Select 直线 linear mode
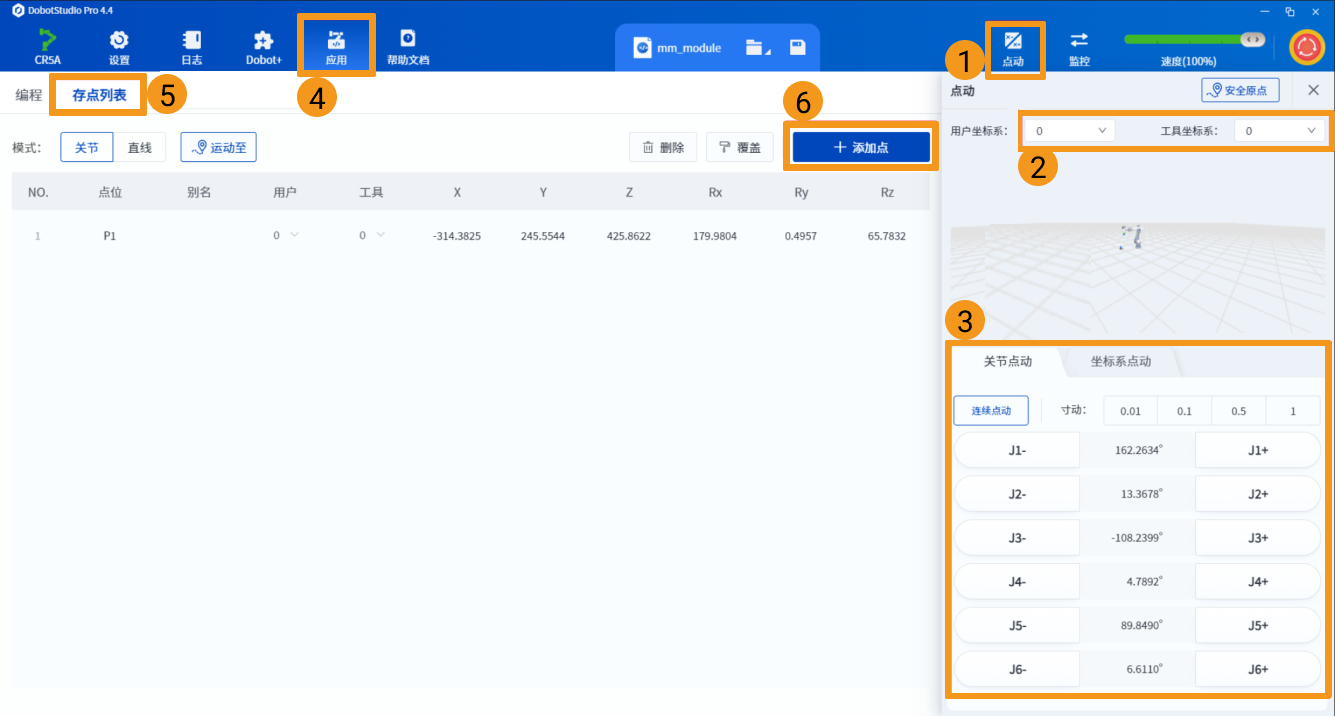This screenshot has height=717, width=1335. 139,147
